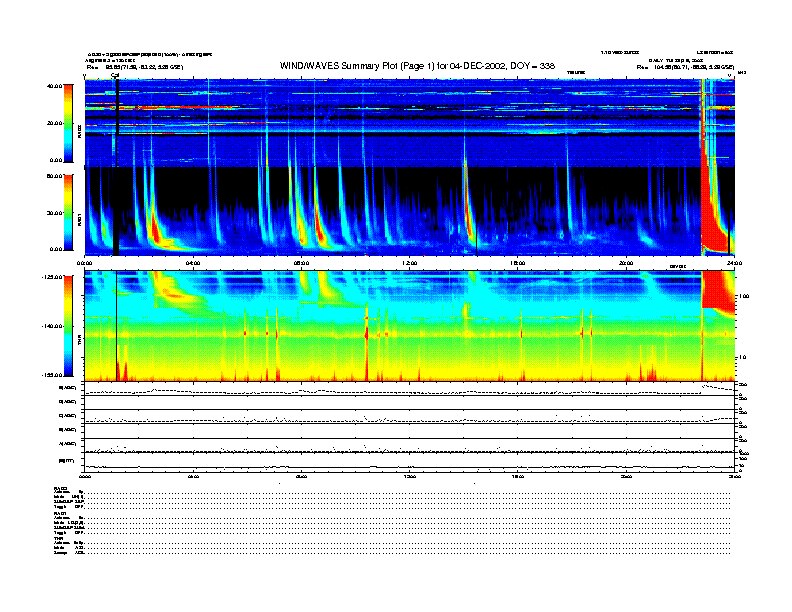Select the 60.00 label on RAD1 scale

coord(54,176)
